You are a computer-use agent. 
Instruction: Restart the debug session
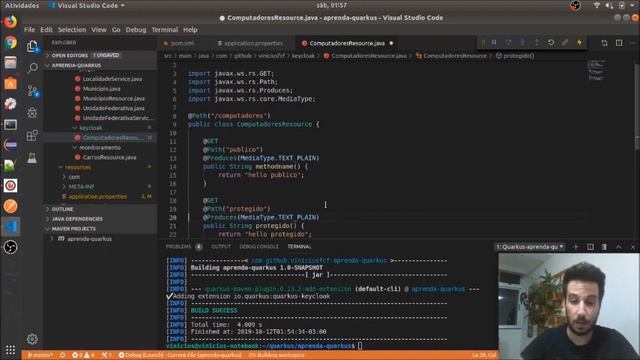coord(551,42)
